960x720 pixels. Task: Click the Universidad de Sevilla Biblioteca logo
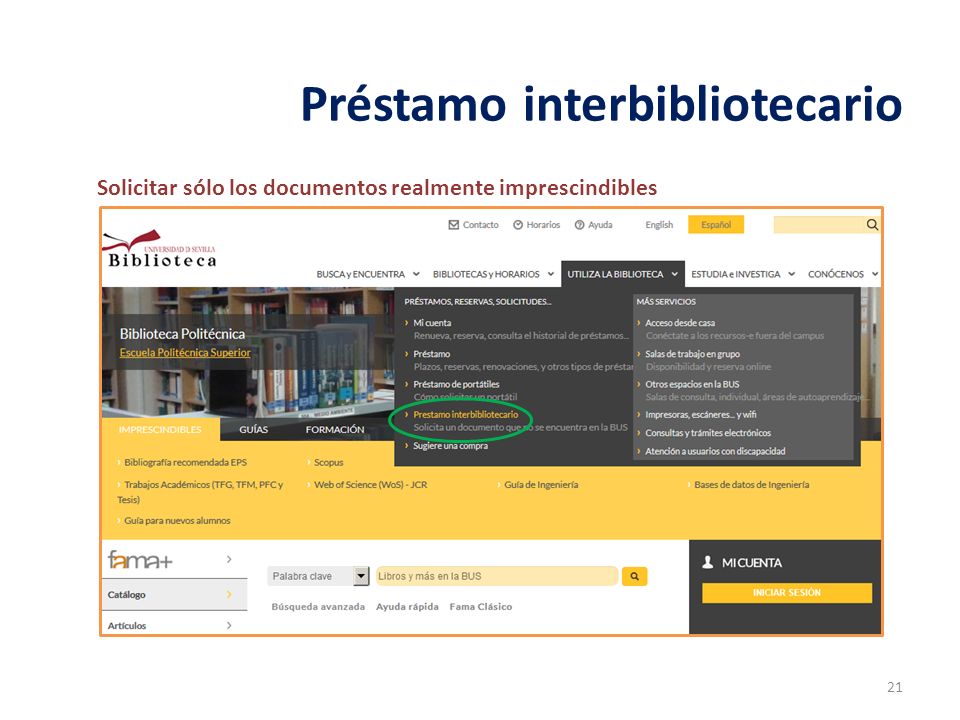[x=159, y=249]
